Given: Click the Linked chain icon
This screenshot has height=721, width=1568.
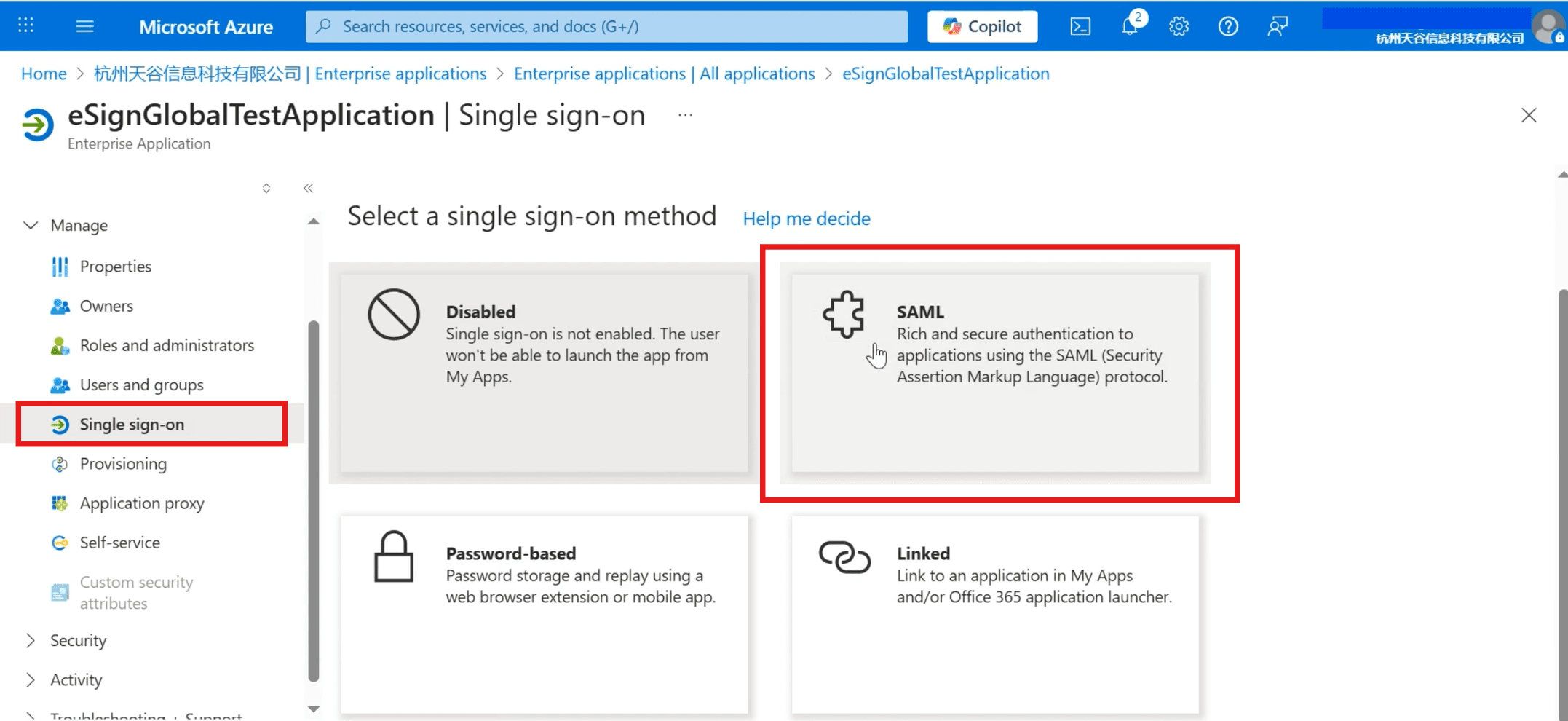Looking at the screenshot, I should click(844, 556).
